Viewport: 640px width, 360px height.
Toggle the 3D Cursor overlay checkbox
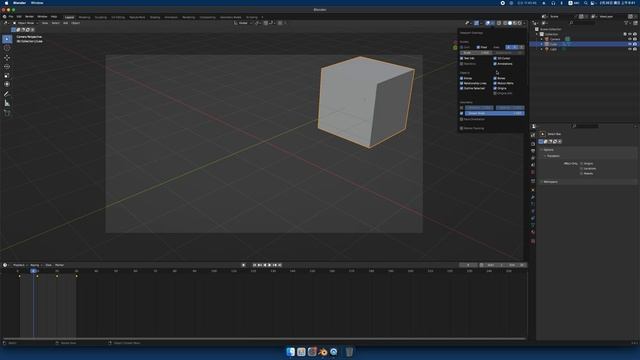[x=495, y=58]
